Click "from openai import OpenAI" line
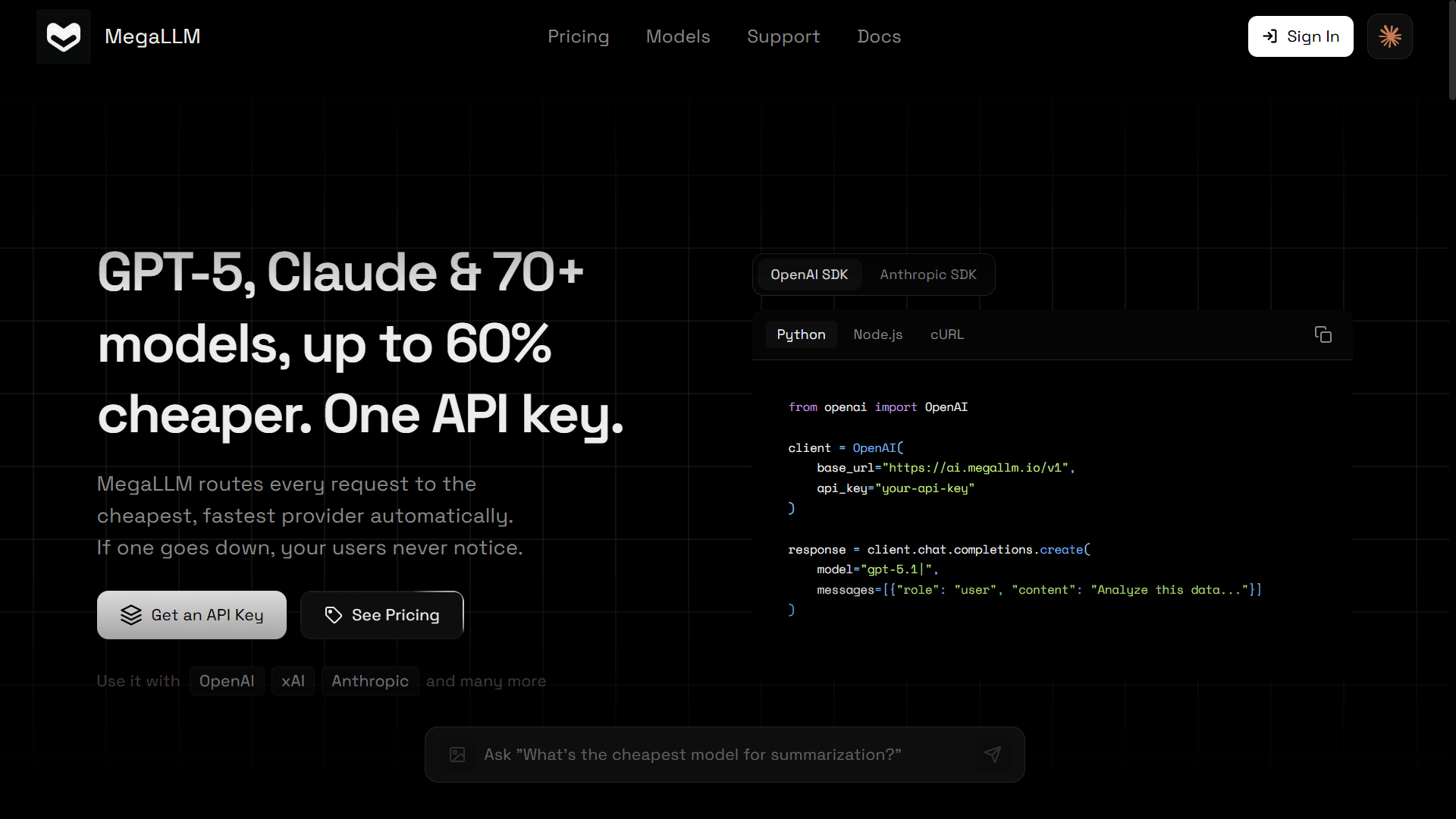1456x819 pixels. [878, 407]
